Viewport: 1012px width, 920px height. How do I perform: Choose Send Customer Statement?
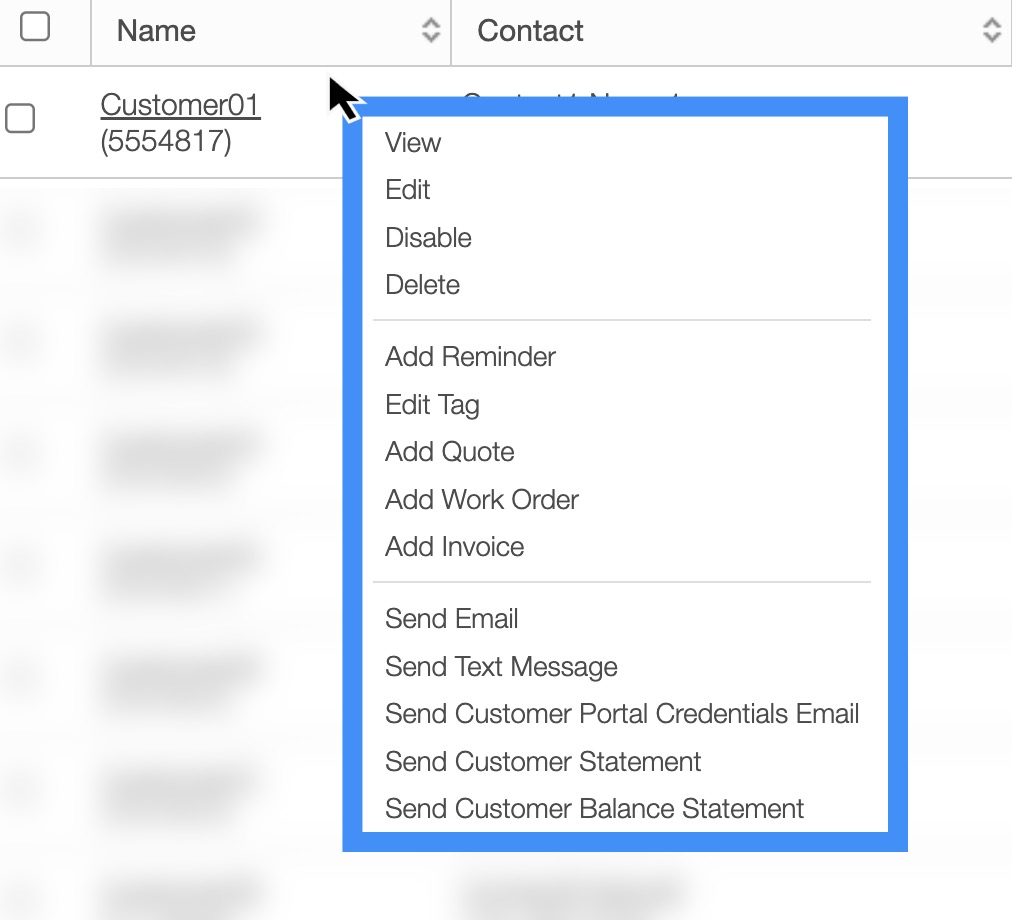click(543, 762)
